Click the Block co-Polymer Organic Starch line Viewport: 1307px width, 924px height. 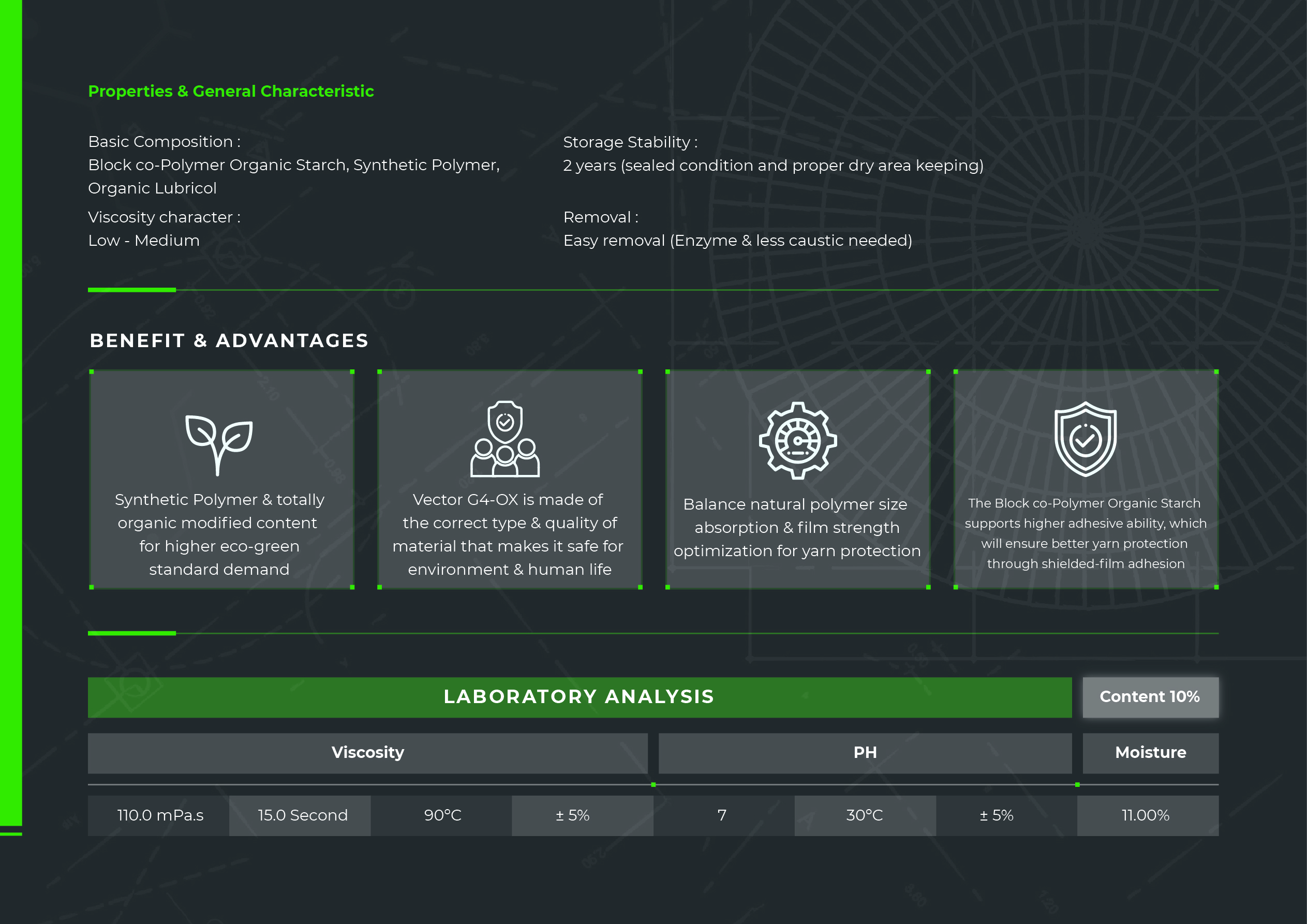(x=294, y=165)
